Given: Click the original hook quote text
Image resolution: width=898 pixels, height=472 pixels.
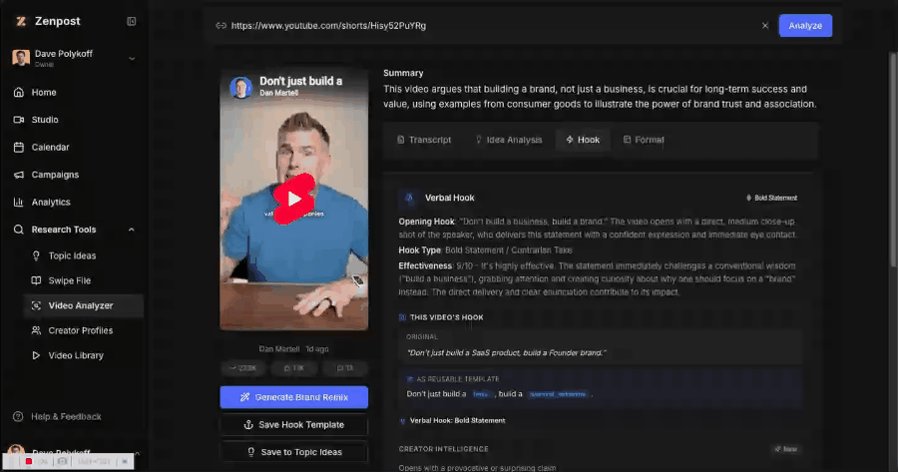Looking at the screenshot, I should (506, 353).
